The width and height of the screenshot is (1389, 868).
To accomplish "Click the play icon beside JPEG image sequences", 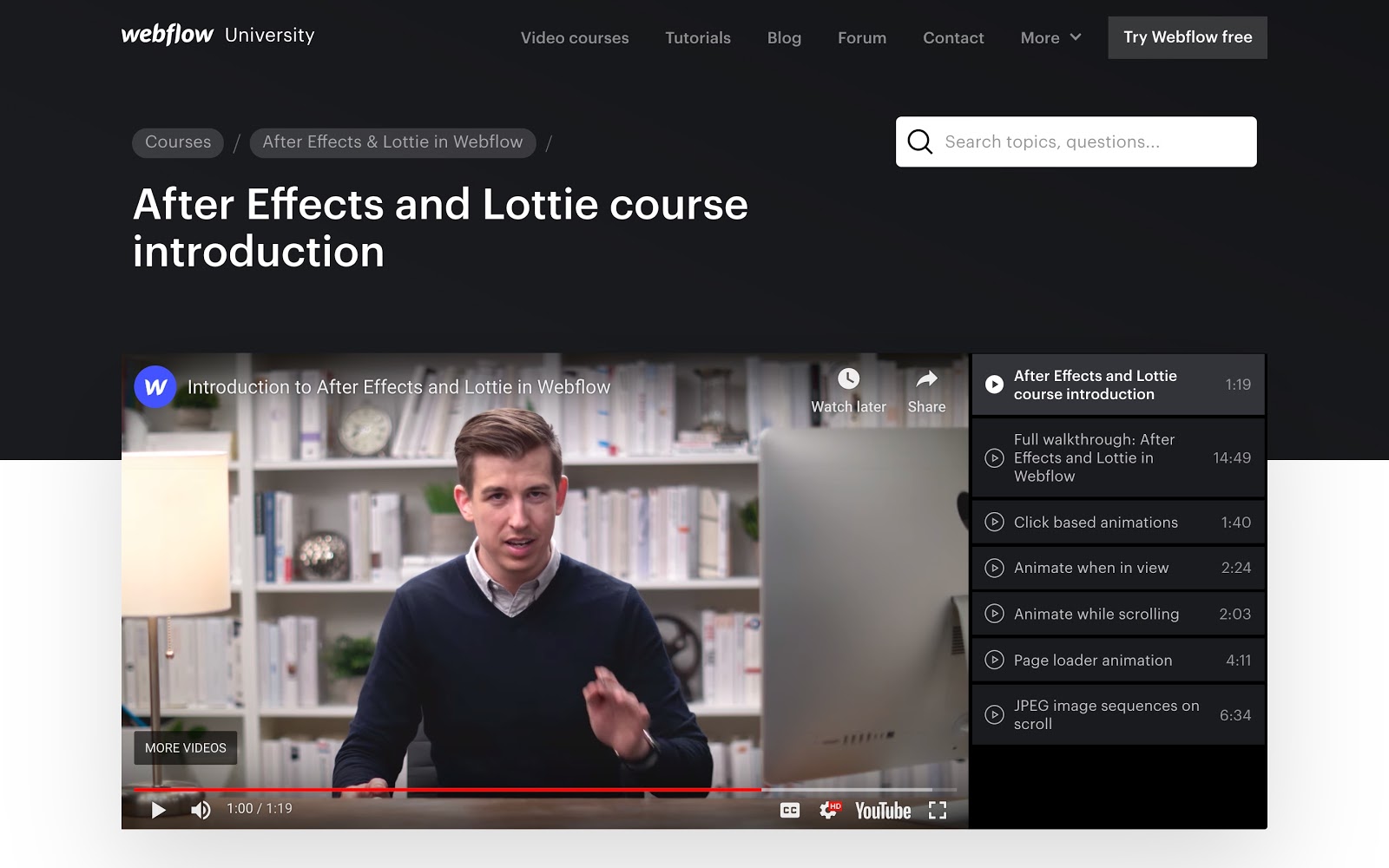I will click(x=994, y=714).
